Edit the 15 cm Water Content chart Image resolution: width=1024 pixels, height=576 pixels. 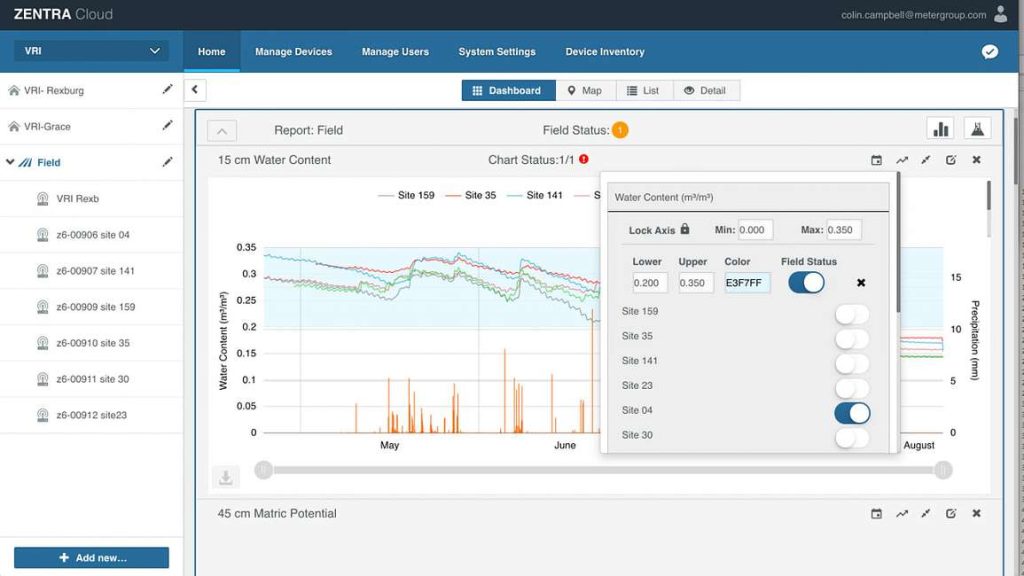click(x=951, y=160)
